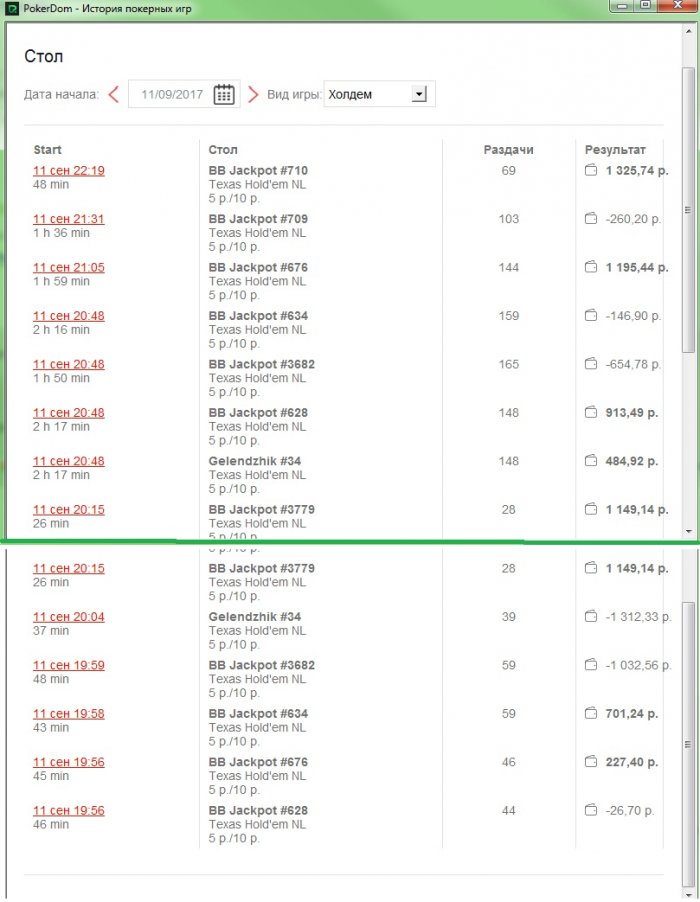Click wallet icon next to 227,40 р.
700x902 pixels.
(591, 761)
